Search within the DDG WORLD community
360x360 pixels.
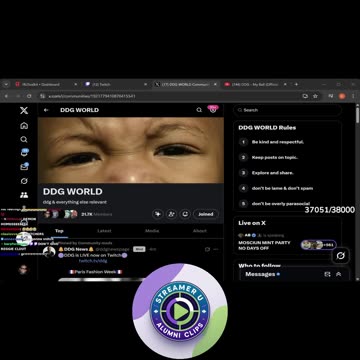pos(199,110)
